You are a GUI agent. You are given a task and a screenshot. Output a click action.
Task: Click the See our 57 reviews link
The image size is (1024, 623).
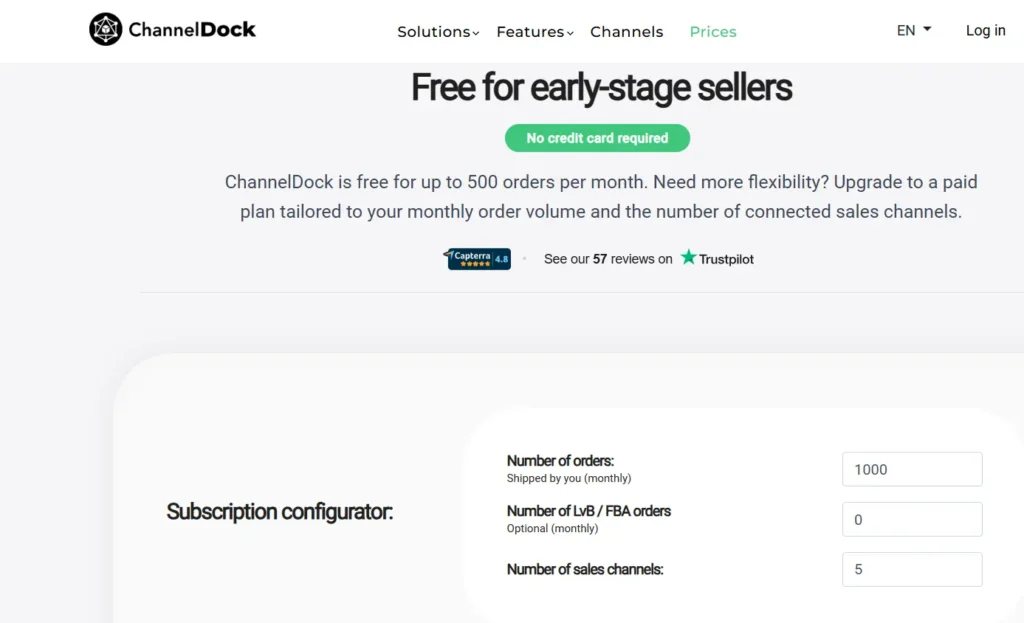coord(607,258)
